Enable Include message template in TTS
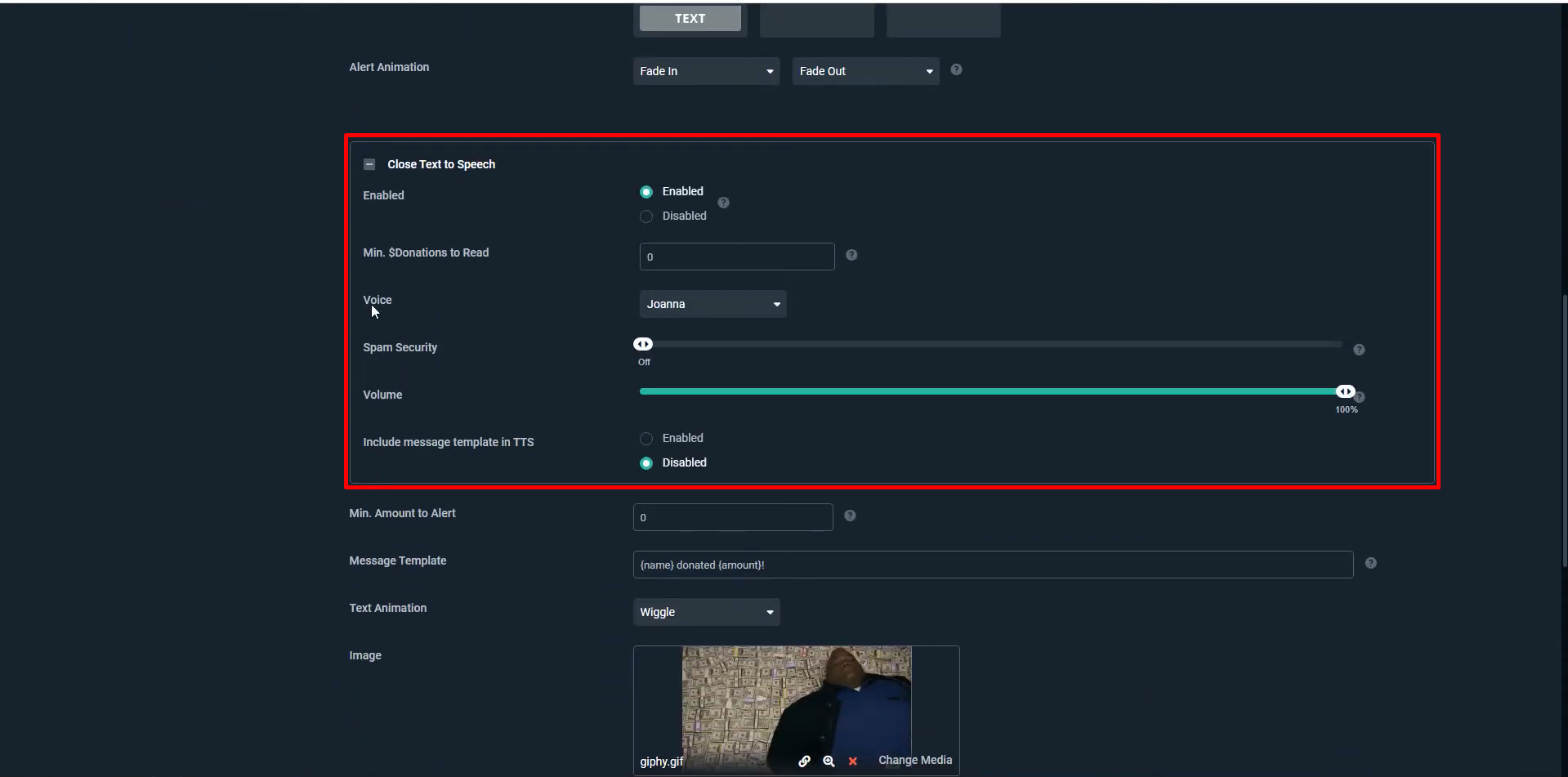This screenshot has width=1568, height=777. [646, 438]
